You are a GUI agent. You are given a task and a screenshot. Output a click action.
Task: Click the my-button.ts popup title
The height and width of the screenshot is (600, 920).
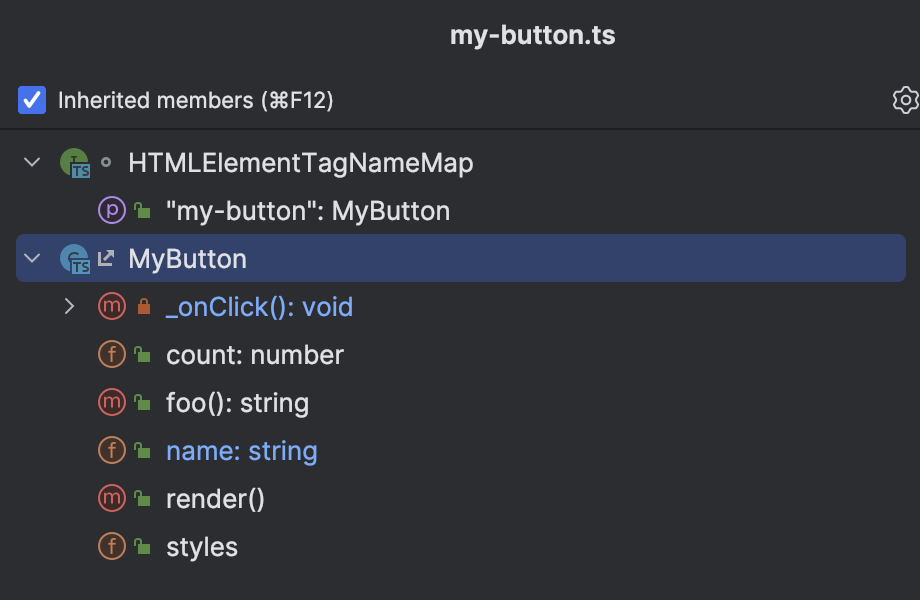tap(532, 37)
